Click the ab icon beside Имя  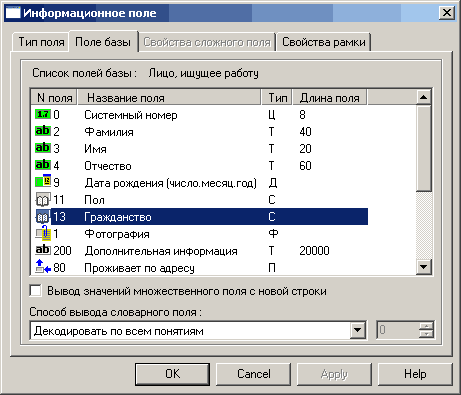coord(43,148)
